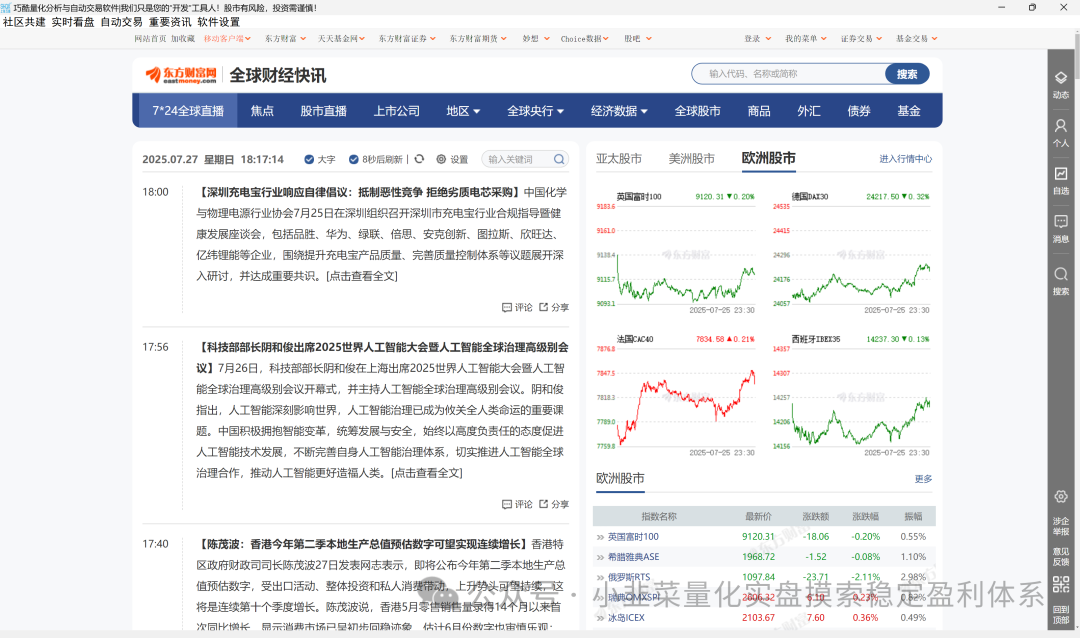Click the QR code icon in the sidebar
1080x638 pixels.
pyautogui.click(x=1061, y=584)
